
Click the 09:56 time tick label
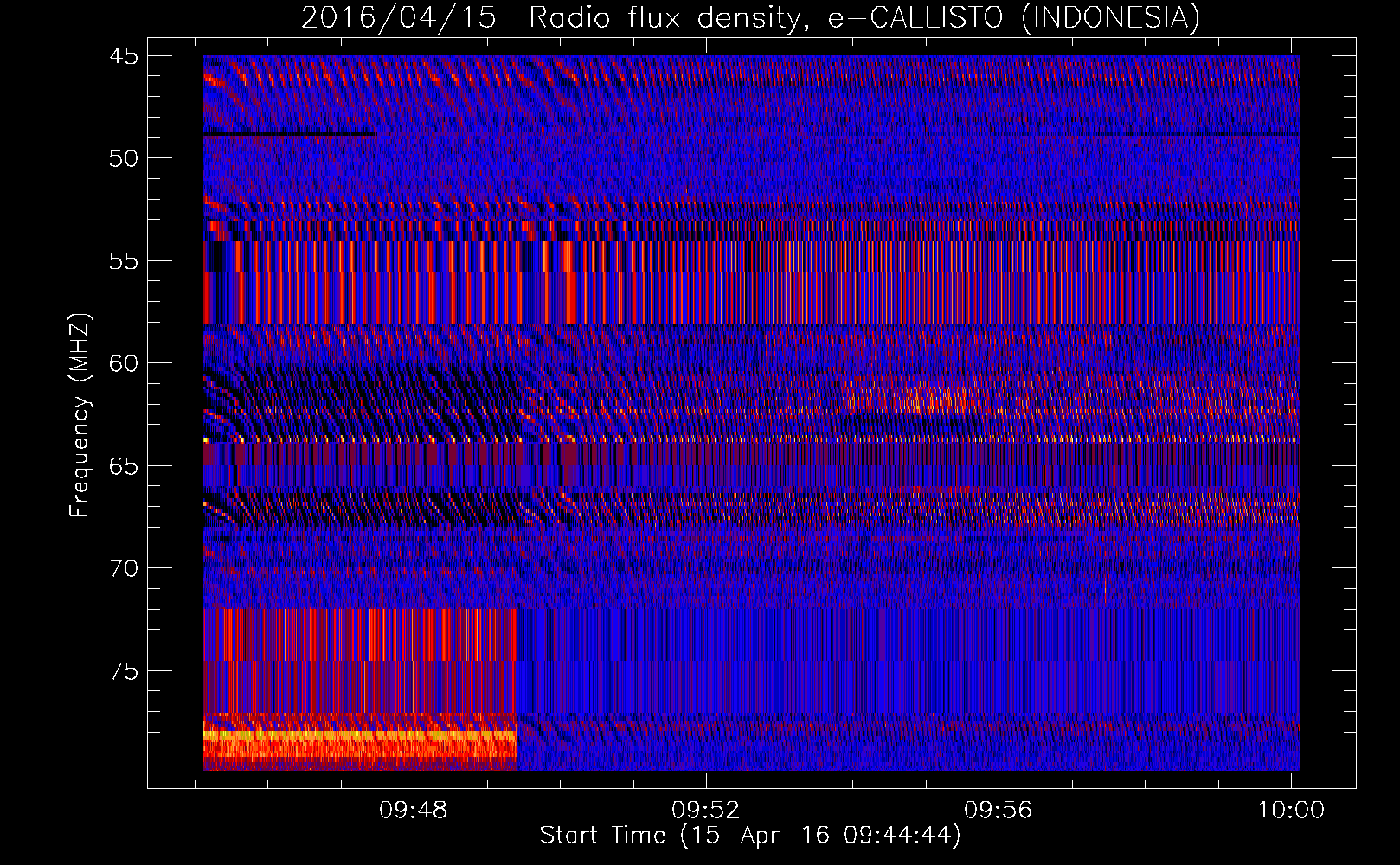[x=999, y=810]
